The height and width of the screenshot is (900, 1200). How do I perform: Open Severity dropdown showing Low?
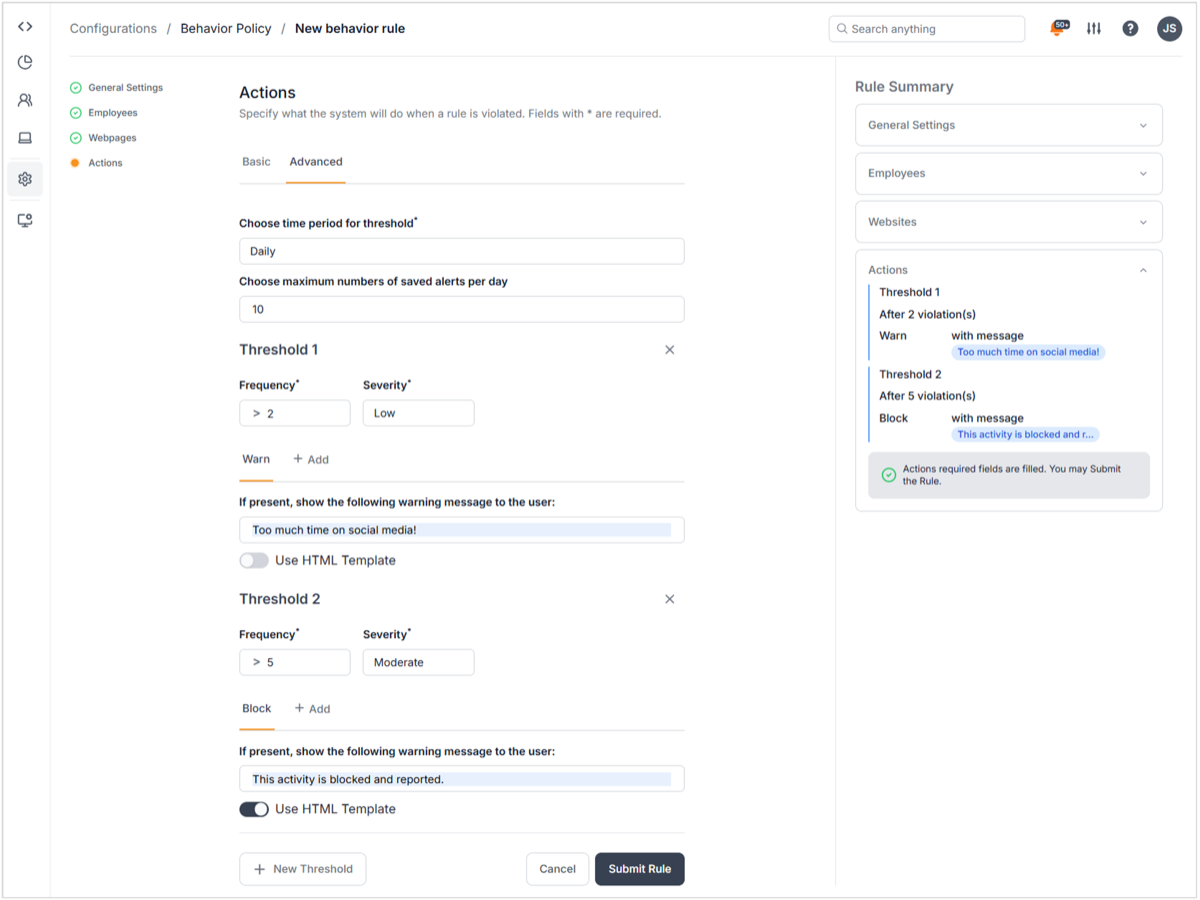pyautogui.click(x=418, y=413)
